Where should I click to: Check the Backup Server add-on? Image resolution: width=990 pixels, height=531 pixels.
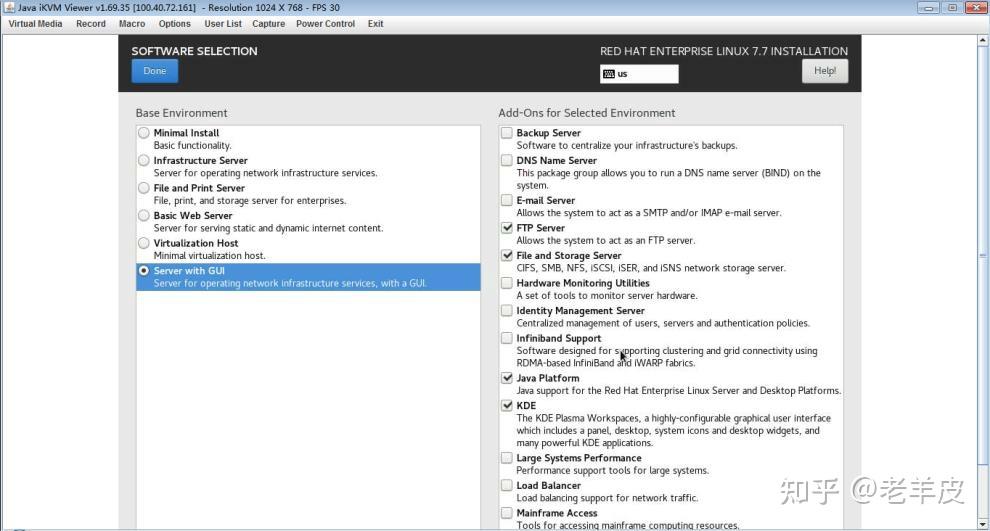click(506, 133)
